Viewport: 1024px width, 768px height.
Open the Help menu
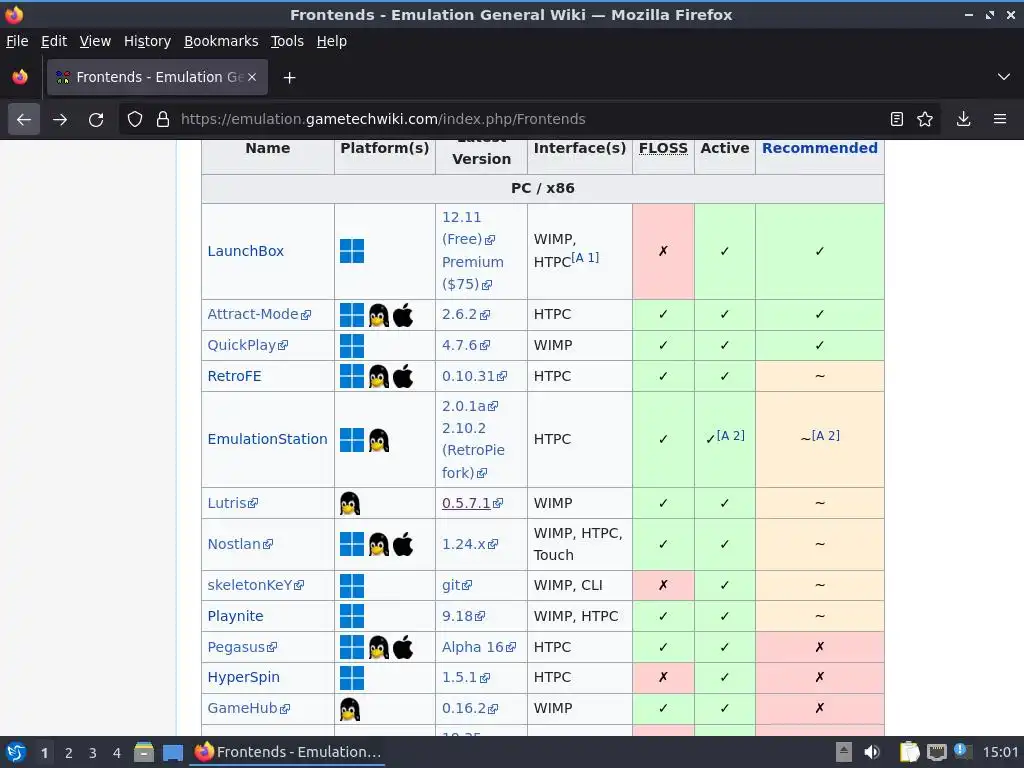pos(332,41)
